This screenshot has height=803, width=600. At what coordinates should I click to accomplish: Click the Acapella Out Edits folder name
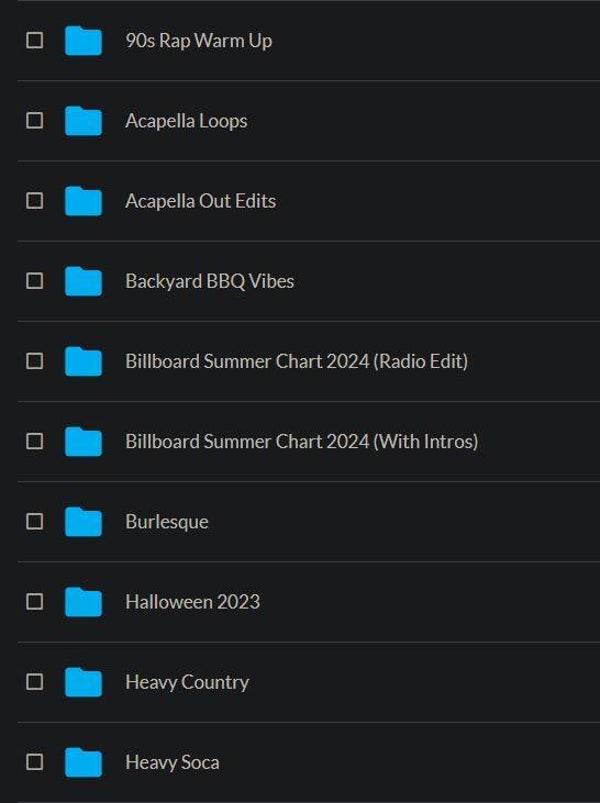(200, 201)
